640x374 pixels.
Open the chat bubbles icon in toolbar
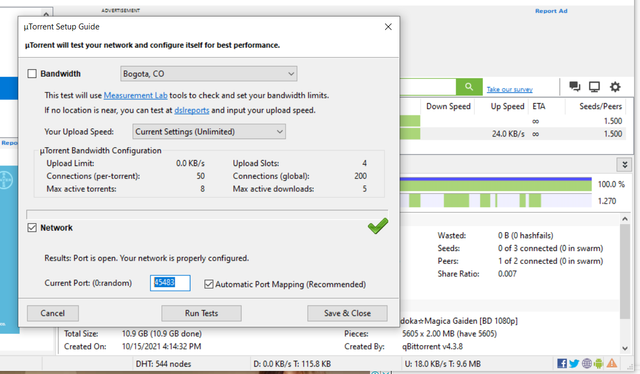click(575, 86)
